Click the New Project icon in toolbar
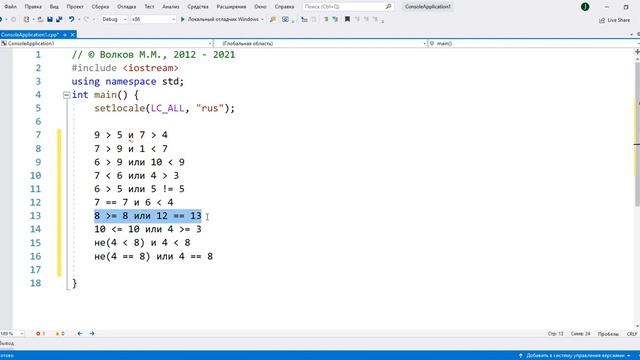This screenshot has width=640, height=360. [27, 19]
